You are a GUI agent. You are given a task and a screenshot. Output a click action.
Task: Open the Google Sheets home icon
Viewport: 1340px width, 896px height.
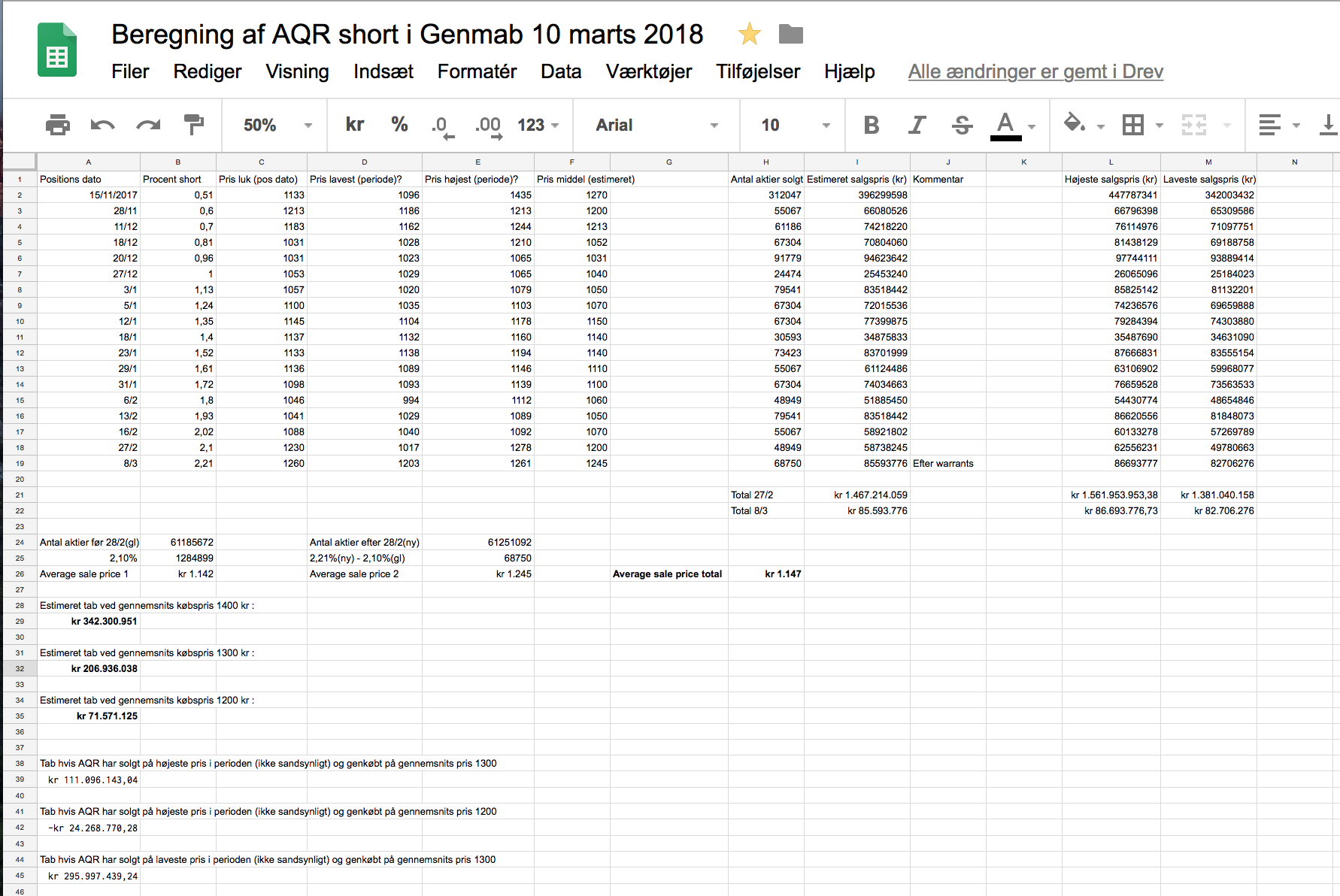tap(57, 50)
